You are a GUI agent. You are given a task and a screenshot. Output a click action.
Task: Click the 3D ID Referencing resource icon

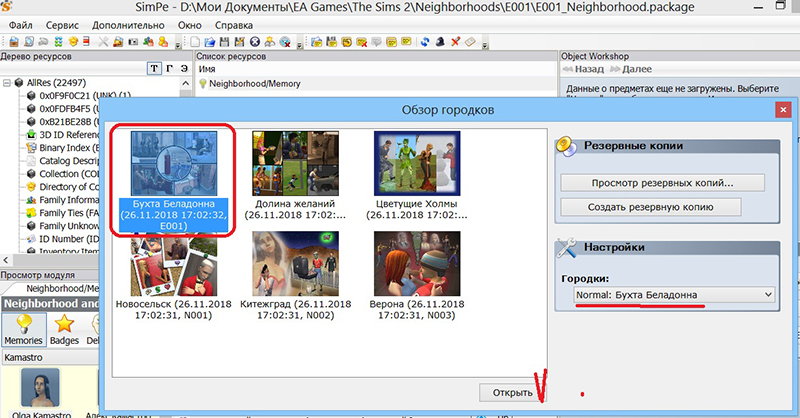[x=30, y=135]
